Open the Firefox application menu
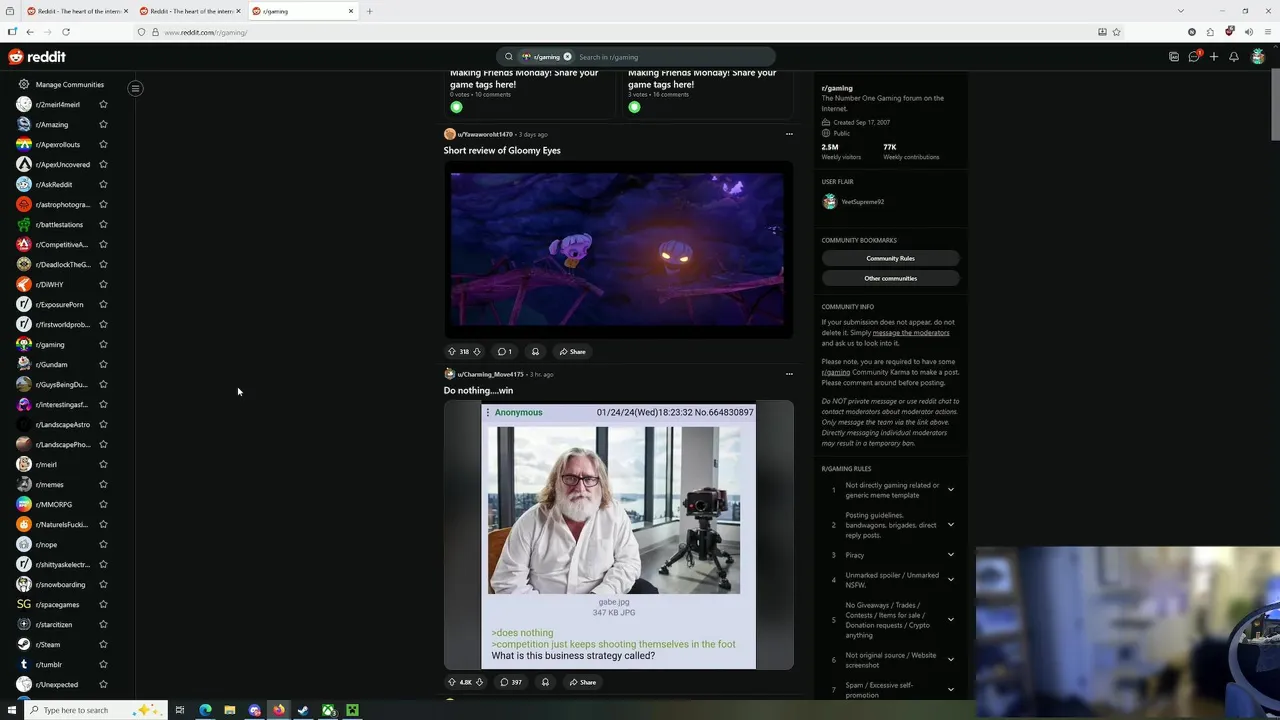 click(1267, 32)
